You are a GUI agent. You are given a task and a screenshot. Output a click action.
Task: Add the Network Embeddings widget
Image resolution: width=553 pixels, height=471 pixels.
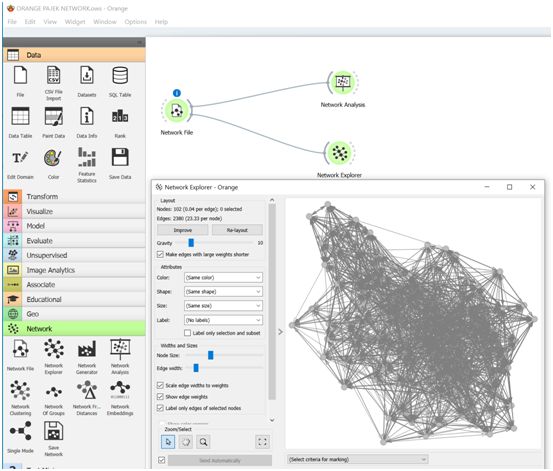click(x=120, y=389)
